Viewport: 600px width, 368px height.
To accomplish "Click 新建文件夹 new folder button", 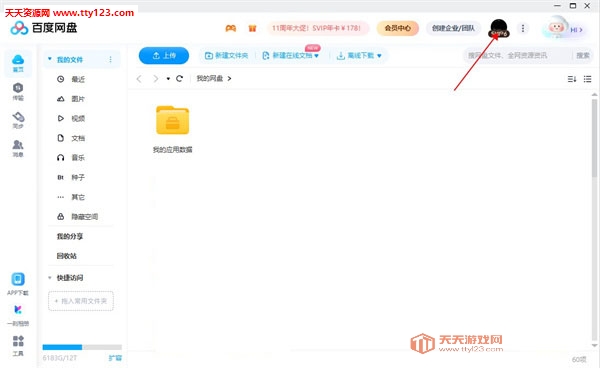I will [x=227, y=56].
